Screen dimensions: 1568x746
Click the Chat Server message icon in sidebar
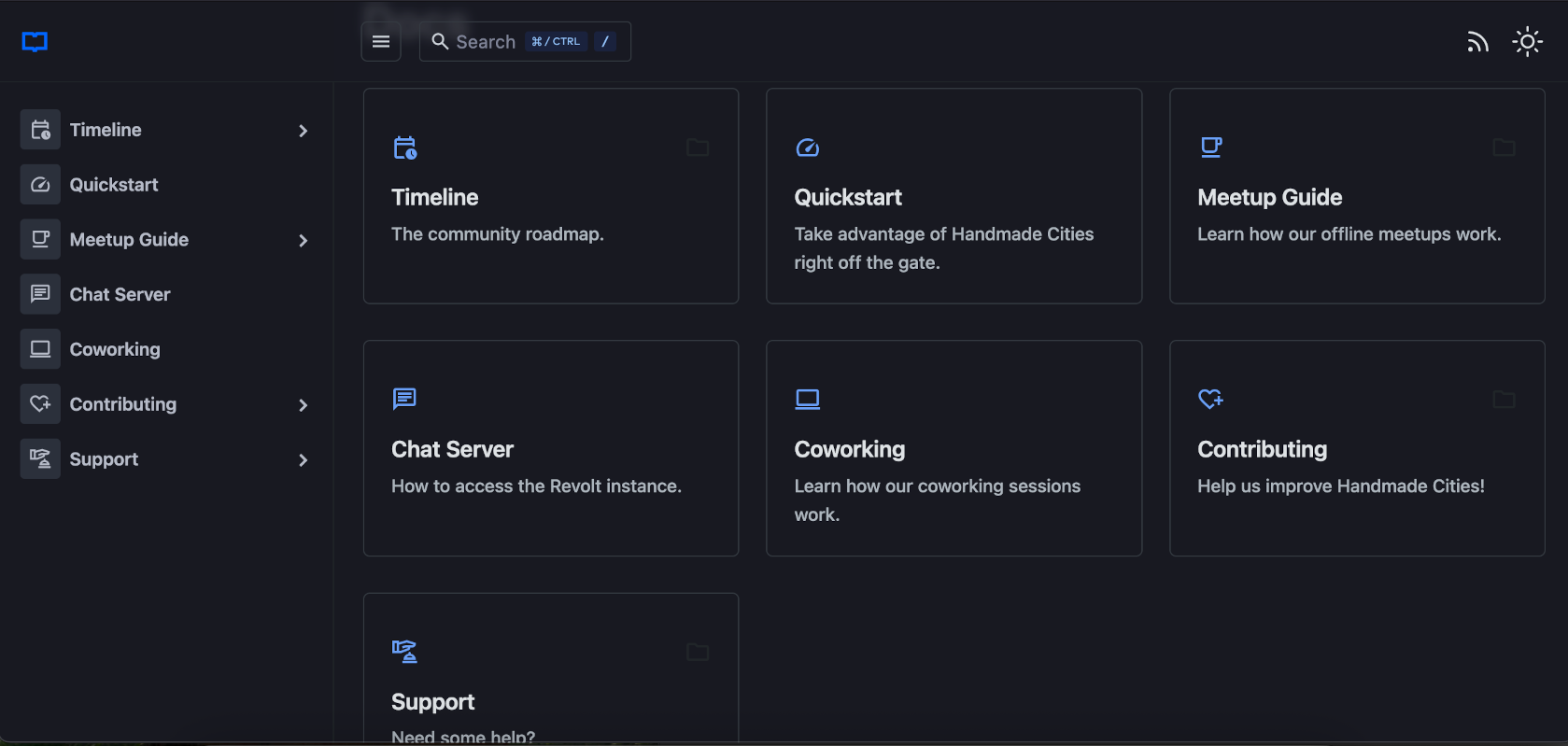[40, 294]
